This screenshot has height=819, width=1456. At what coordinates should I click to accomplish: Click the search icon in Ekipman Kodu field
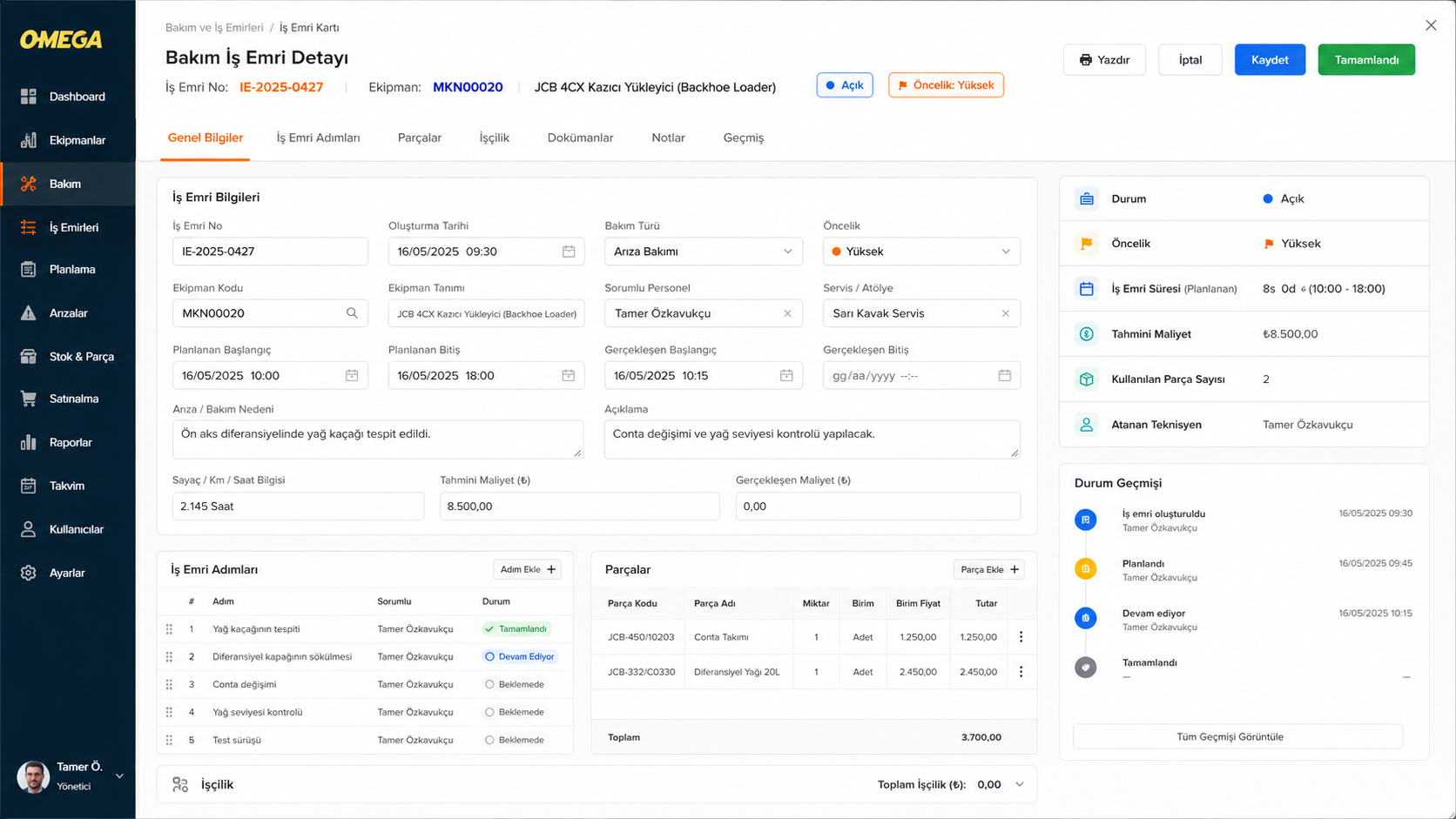352,313
